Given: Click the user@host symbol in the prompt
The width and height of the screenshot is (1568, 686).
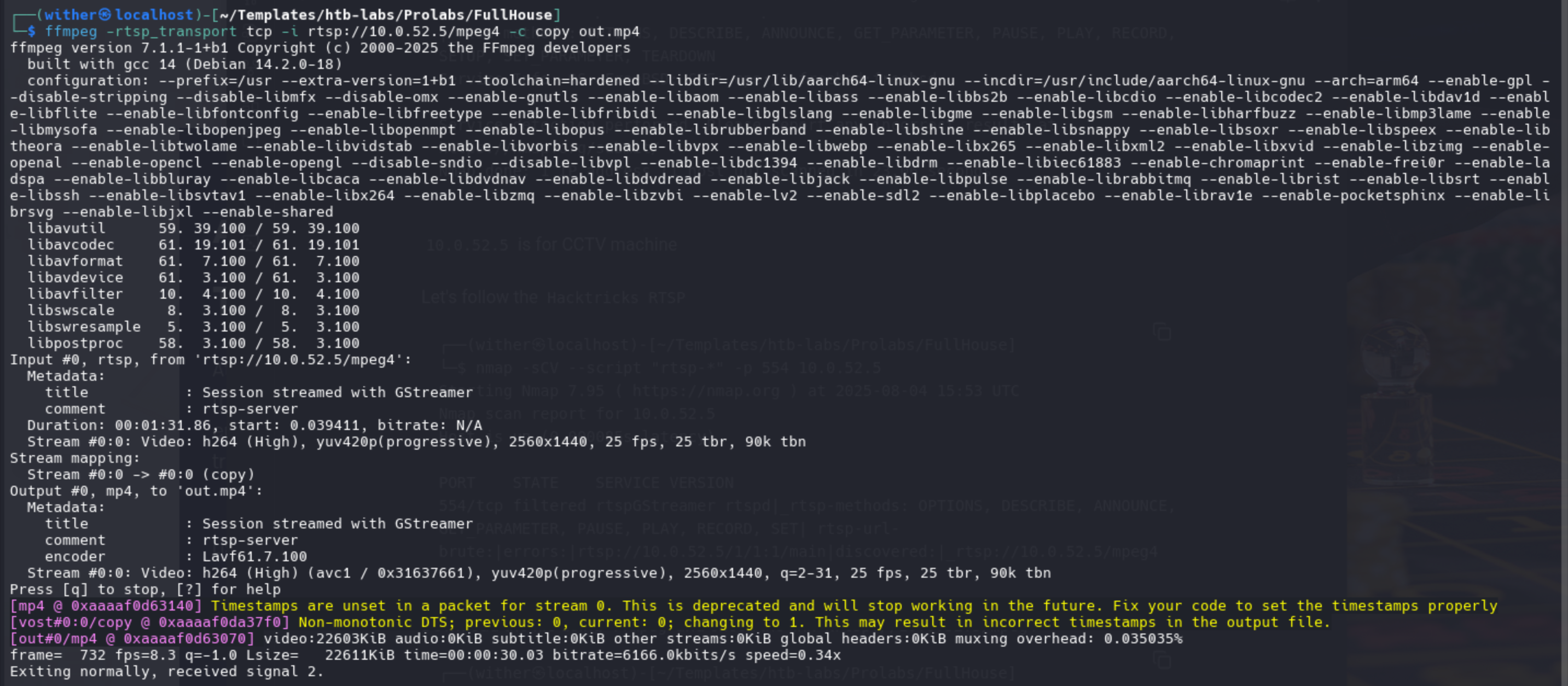Looking at the screenshot, I should tap(104, 15).
